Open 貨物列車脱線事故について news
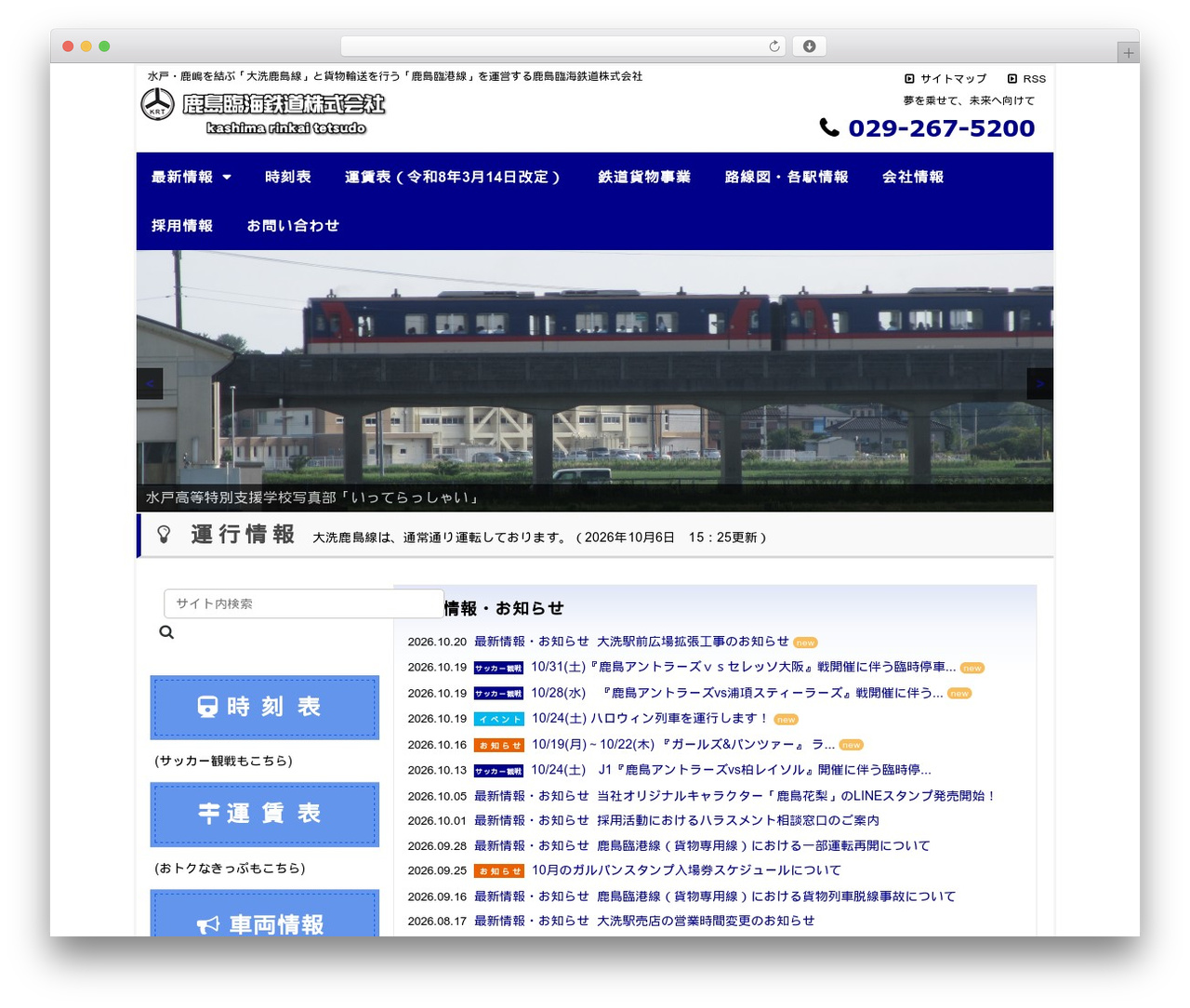The image size is (1190, 1008). 776,896
